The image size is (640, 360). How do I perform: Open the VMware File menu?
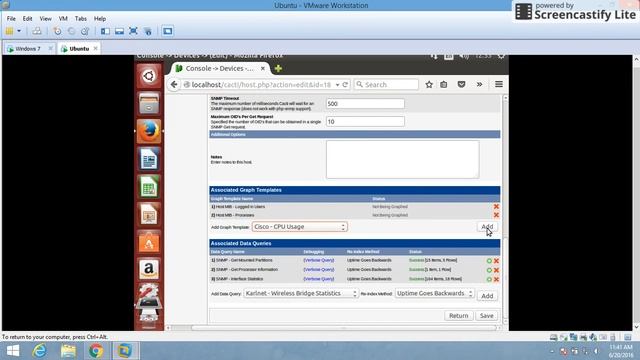tap(11, 19)
